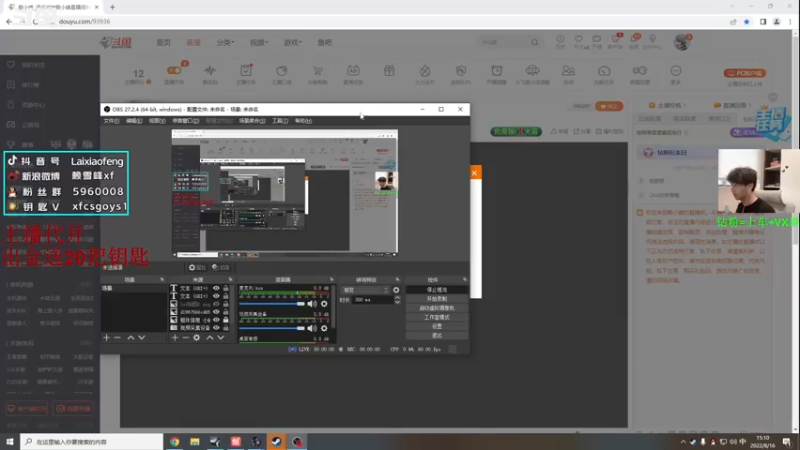800x450 pixels.
Task: Click the OBS preview canvas thumbnail
Action: [285, 193]
